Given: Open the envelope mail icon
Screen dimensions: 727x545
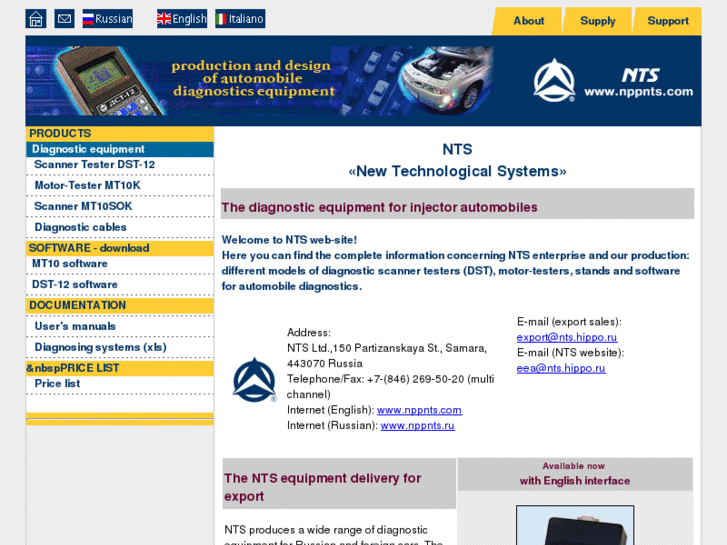Looking at the screenshot, I should pos(64,19).
